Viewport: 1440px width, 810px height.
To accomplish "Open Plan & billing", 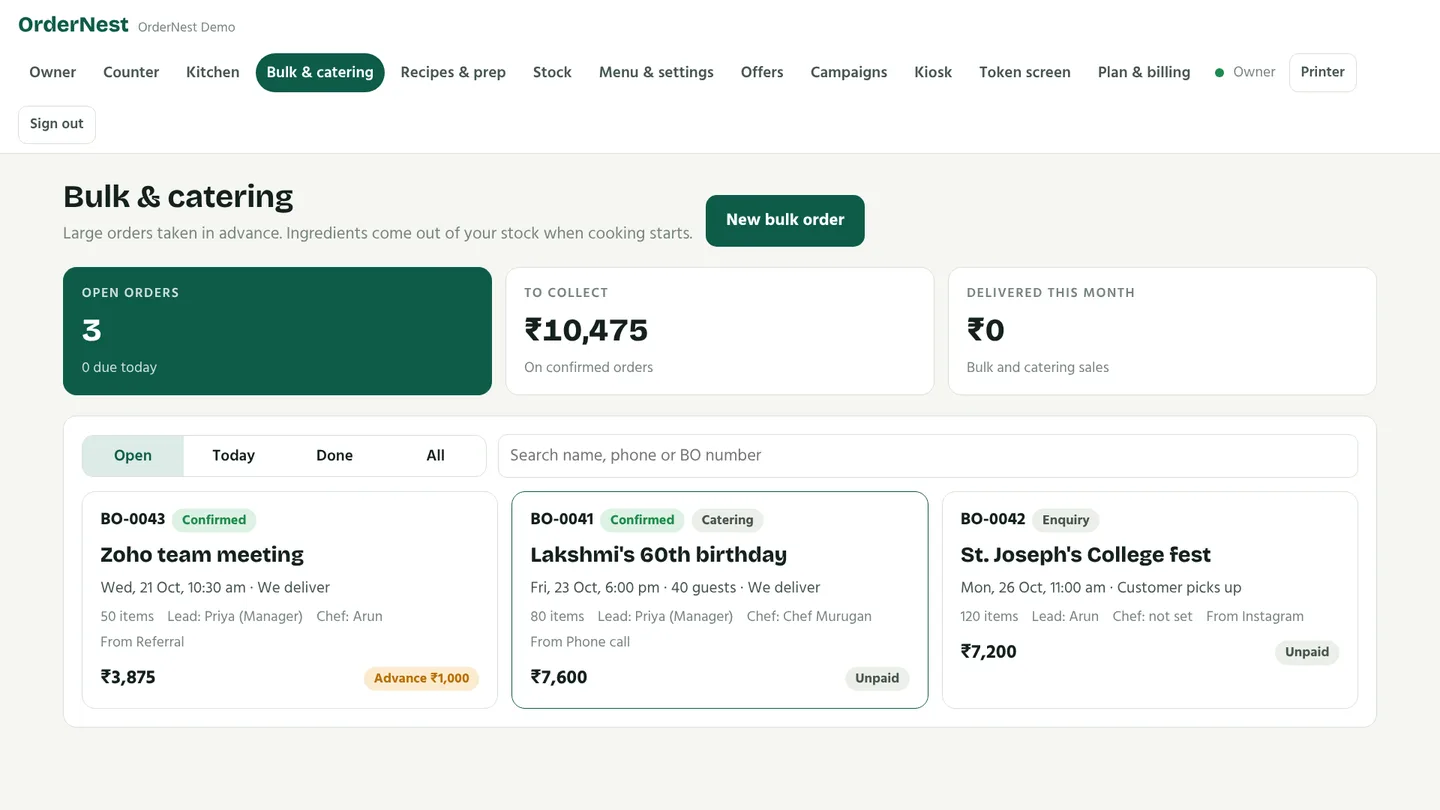I will coord(1144,72).
